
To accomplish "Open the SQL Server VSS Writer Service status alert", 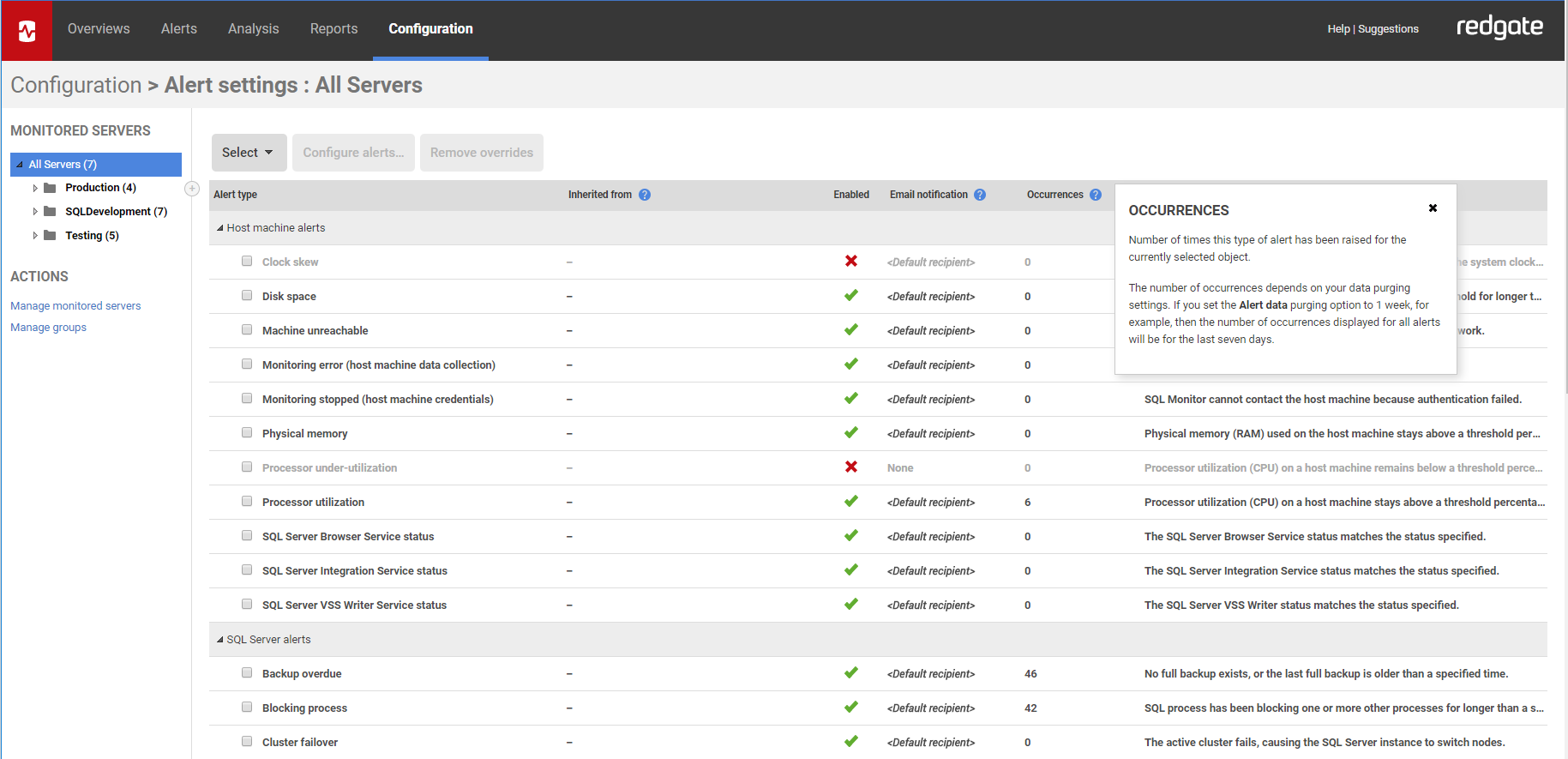I will click(x=354, y=605).
